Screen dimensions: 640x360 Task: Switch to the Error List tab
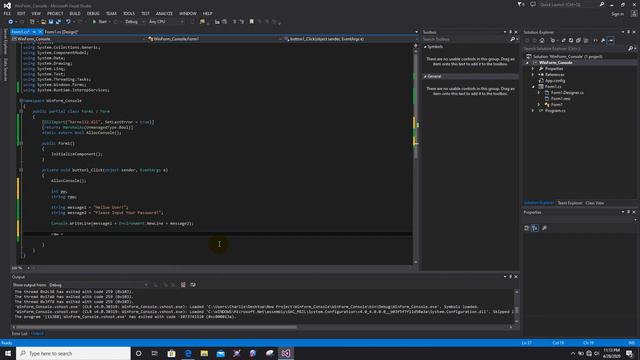click(x=20, y=334)
